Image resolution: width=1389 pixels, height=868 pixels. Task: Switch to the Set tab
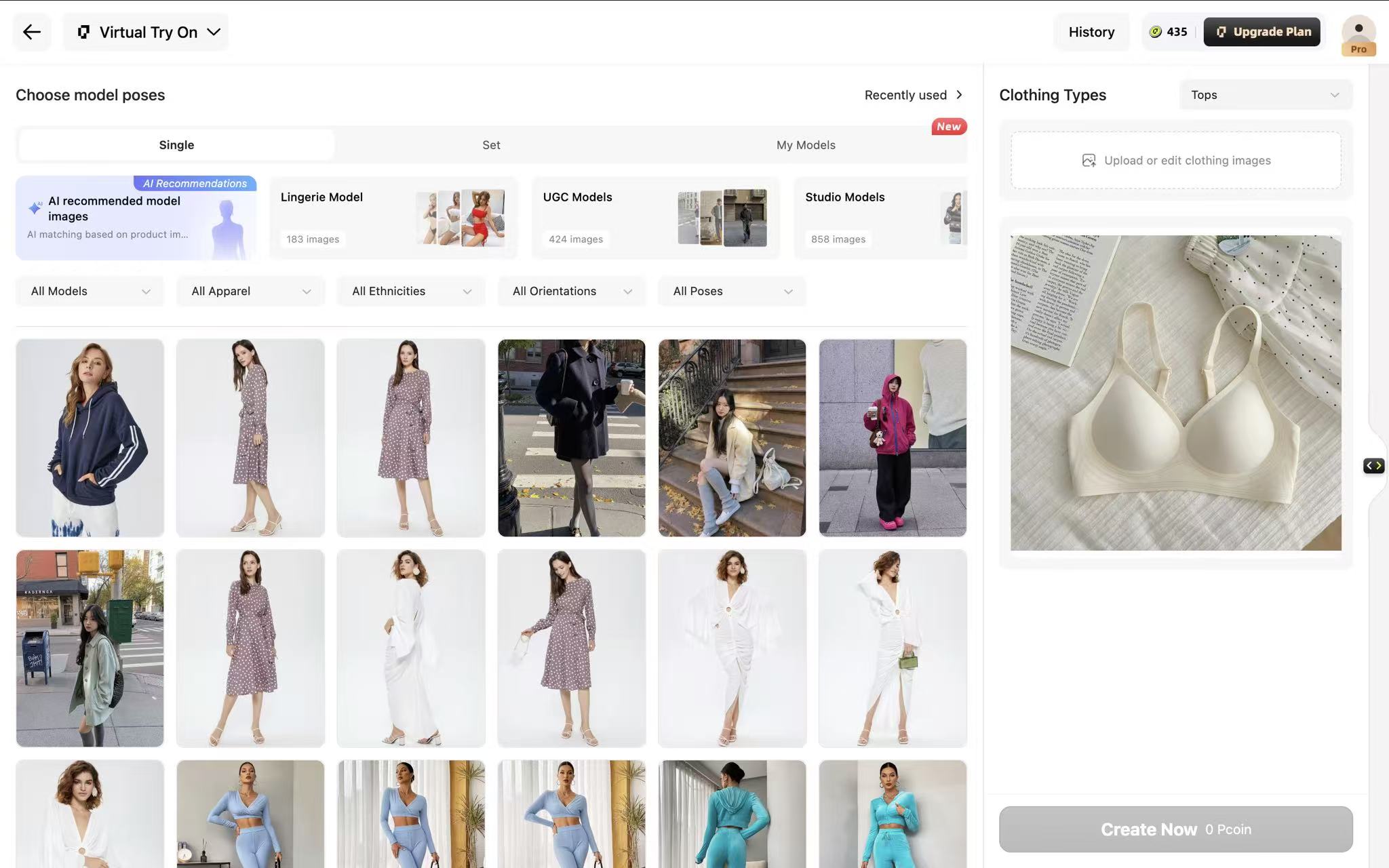(x=491, y=145)
